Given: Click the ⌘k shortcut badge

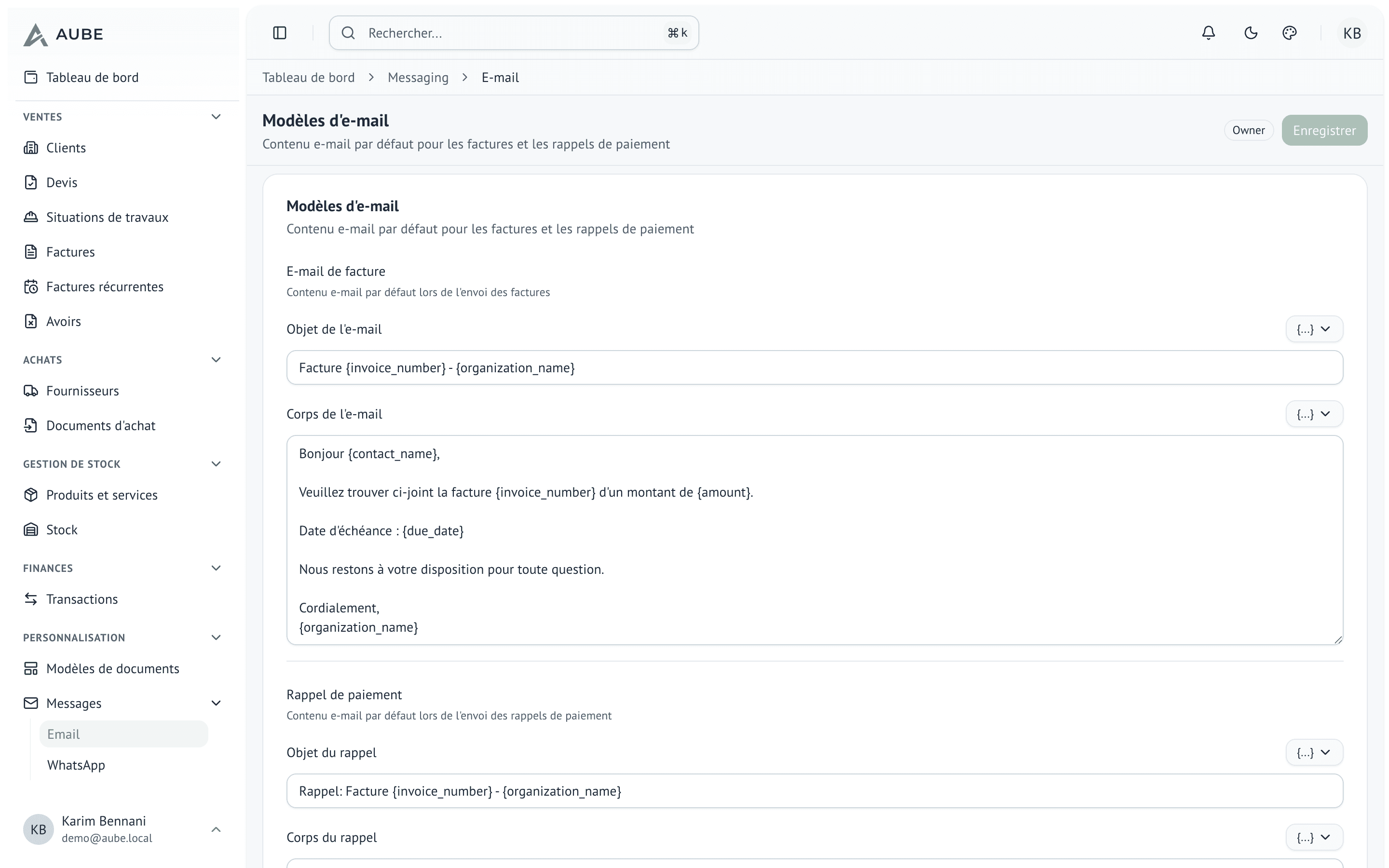Looking at the screenshot, I should [677, 33].
